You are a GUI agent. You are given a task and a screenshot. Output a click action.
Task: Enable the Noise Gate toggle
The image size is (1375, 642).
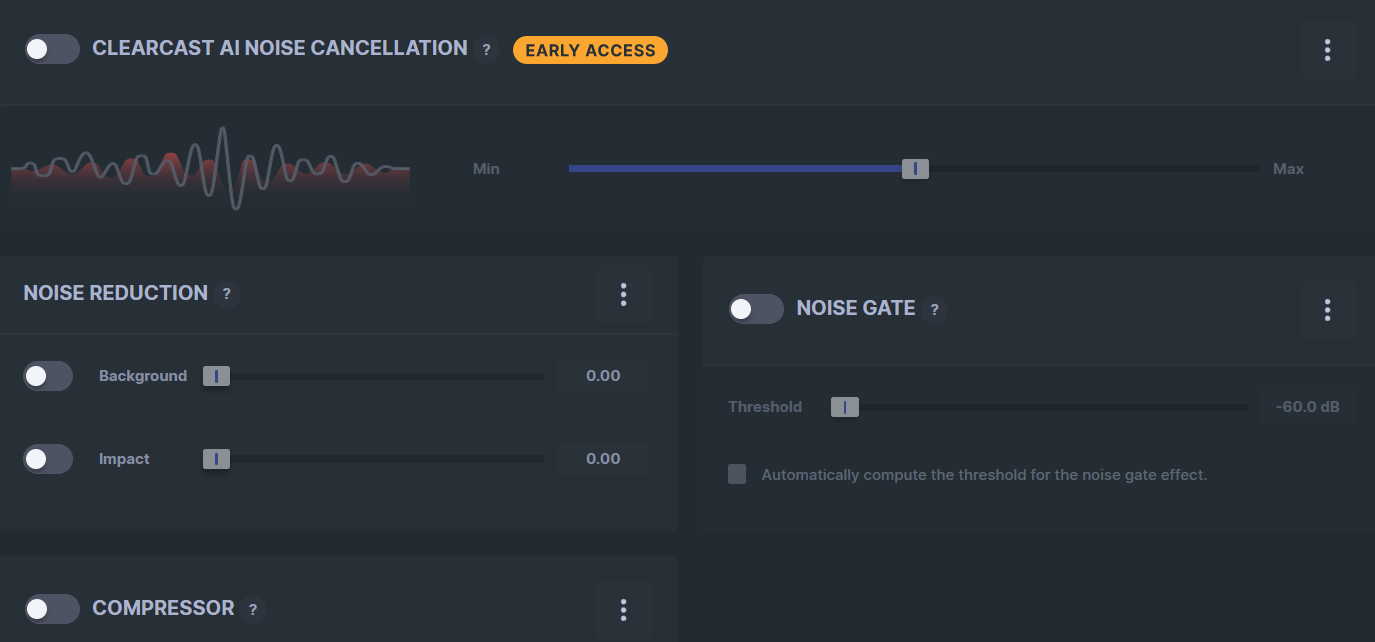point(756,309)
